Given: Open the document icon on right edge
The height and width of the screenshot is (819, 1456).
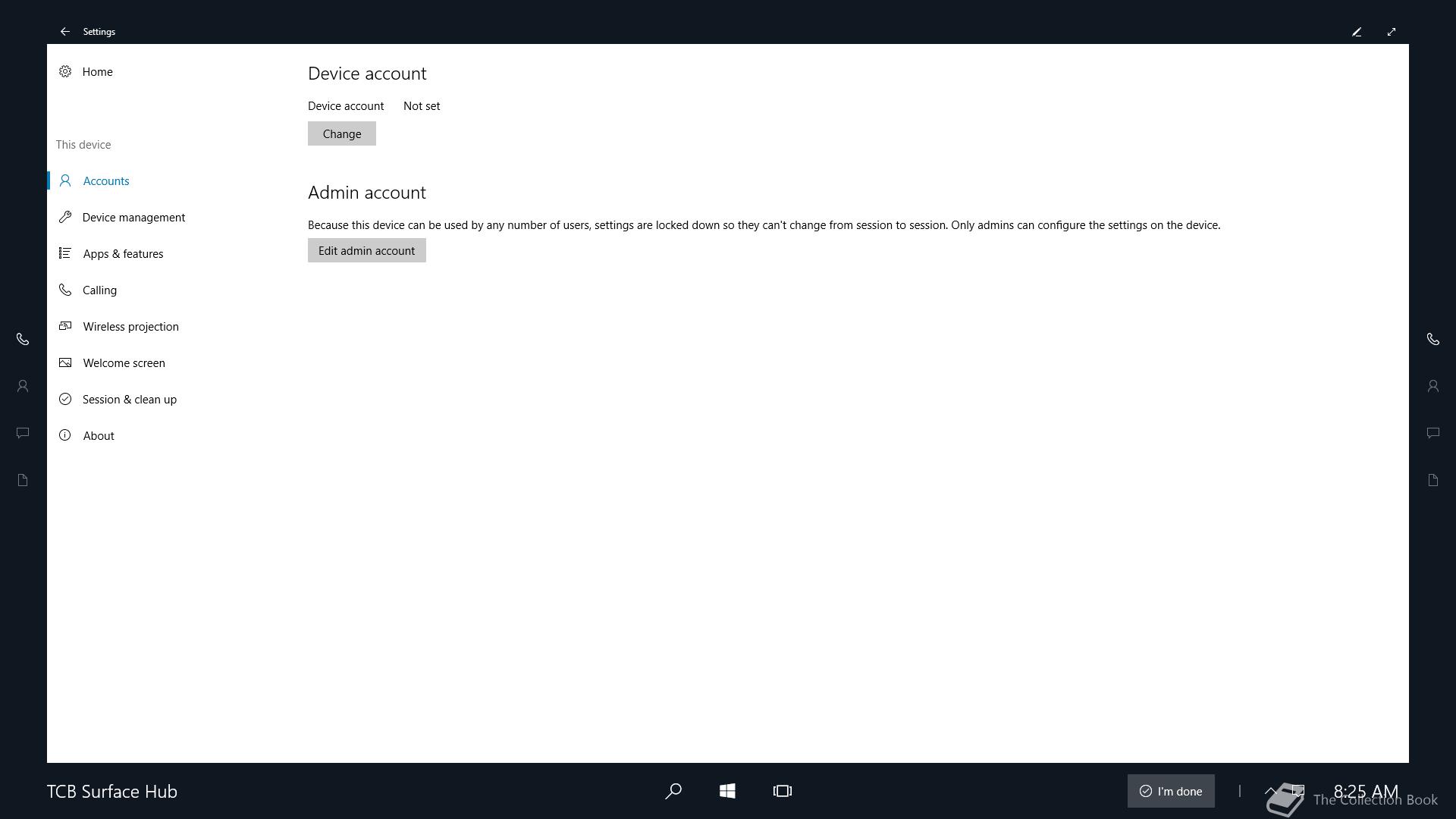Looking at the screenshot, I should coord(1433,480).
